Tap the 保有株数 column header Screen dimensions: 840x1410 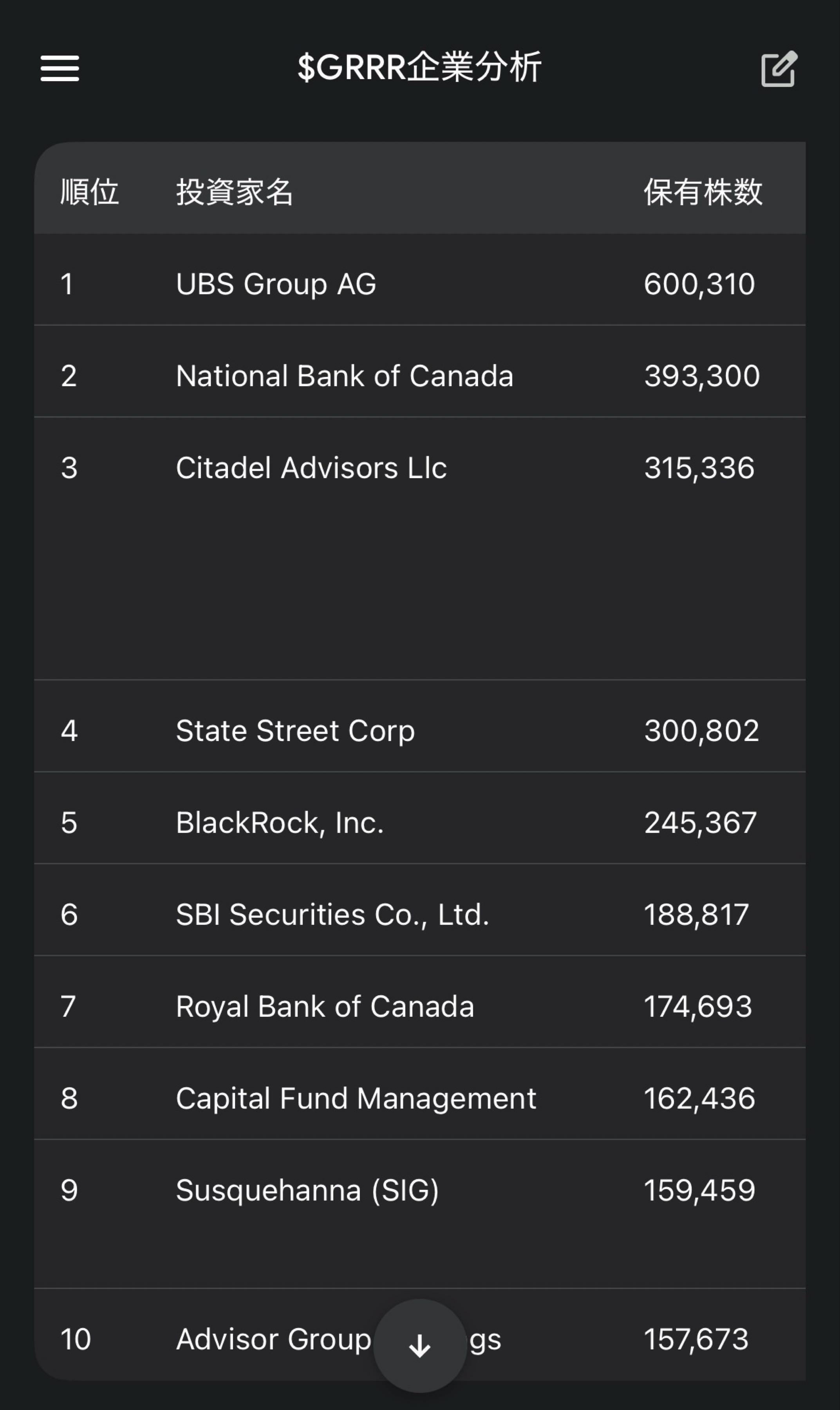tap(703, 192)
